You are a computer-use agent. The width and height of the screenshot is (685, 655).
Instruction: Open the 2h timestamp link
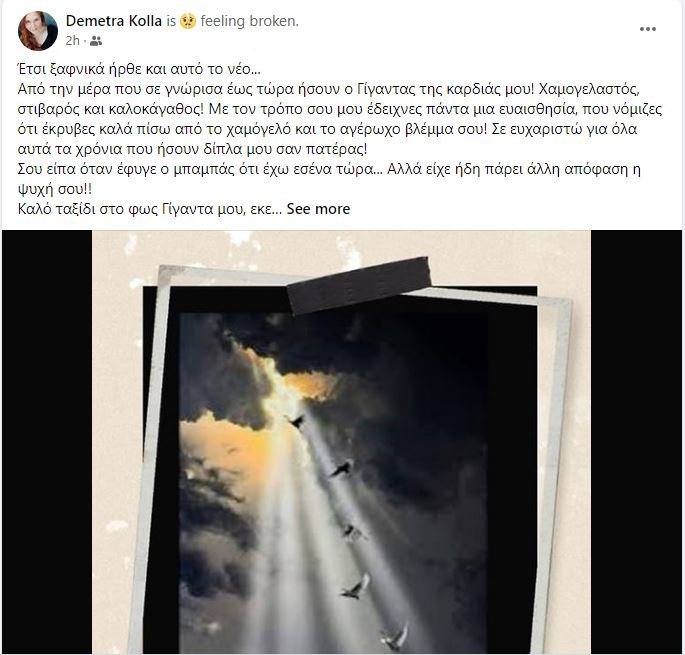(72, 41)
